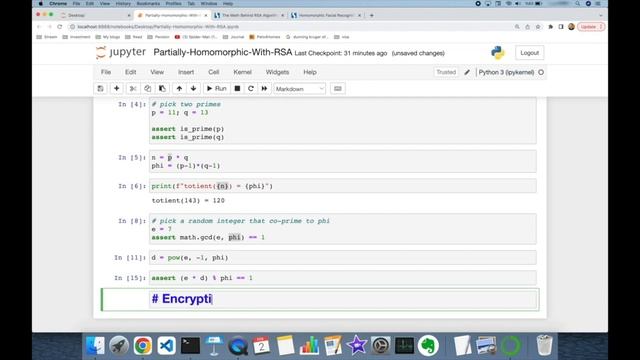Click the print totient code line
The image size is (640, 360).
(x=212, y=186)
